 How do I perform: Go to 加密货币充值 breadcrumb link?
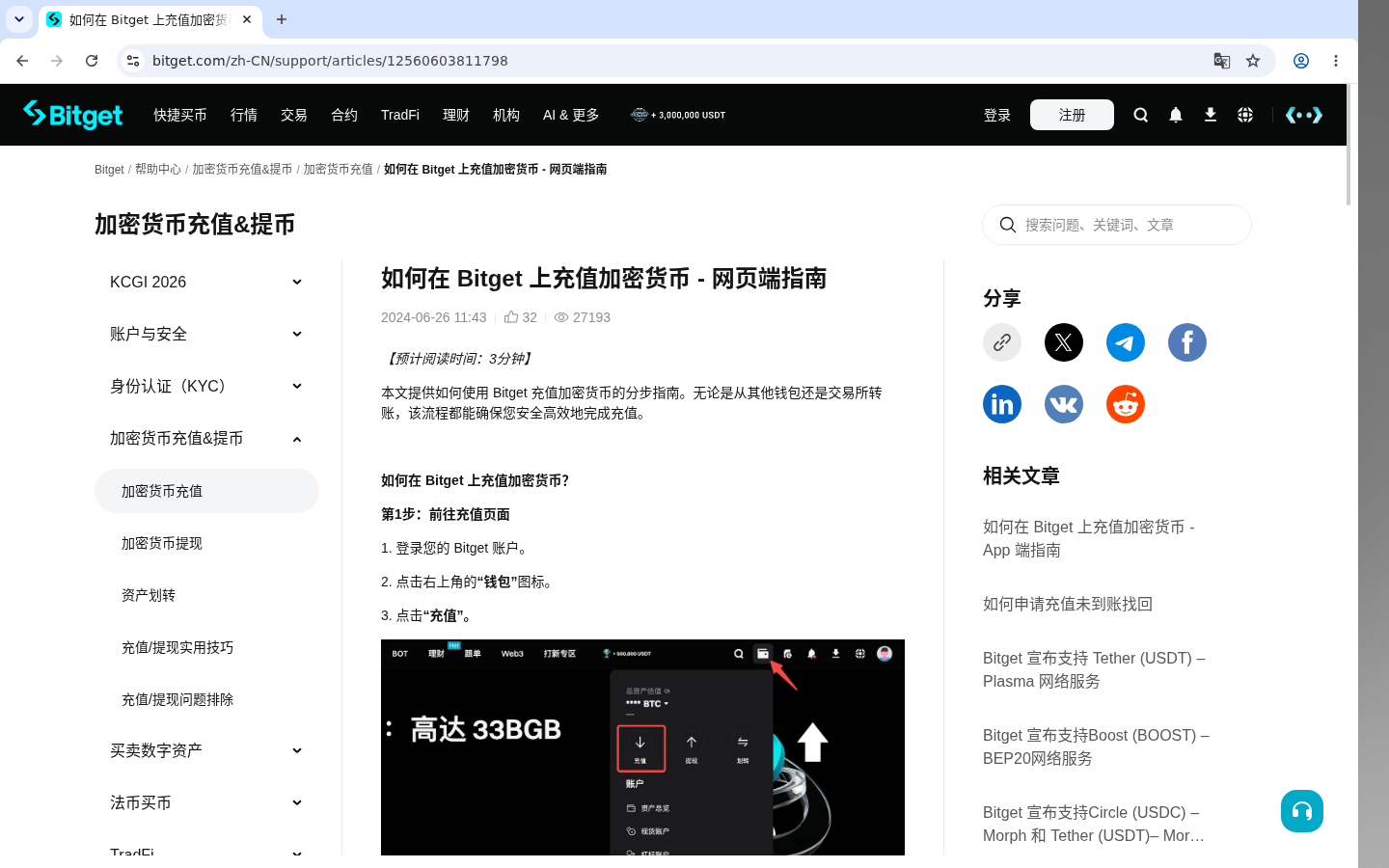[339, 169]
